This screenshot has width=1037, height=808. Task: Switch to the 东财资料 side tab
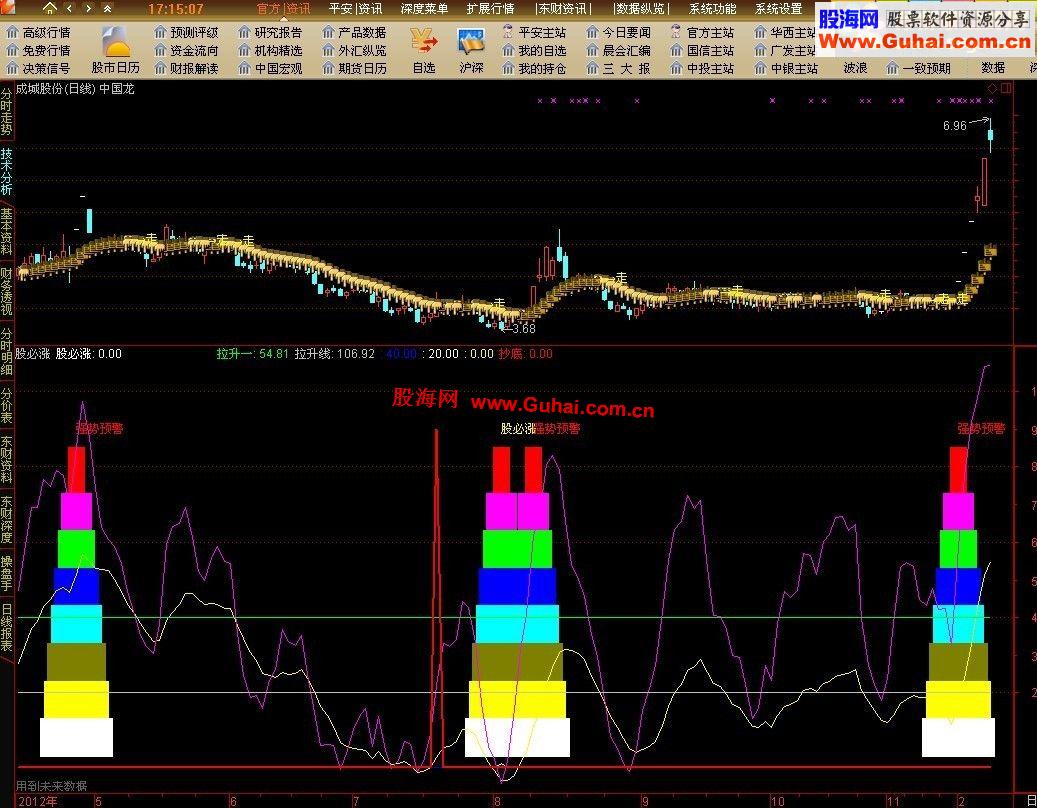tap(7, 460)
